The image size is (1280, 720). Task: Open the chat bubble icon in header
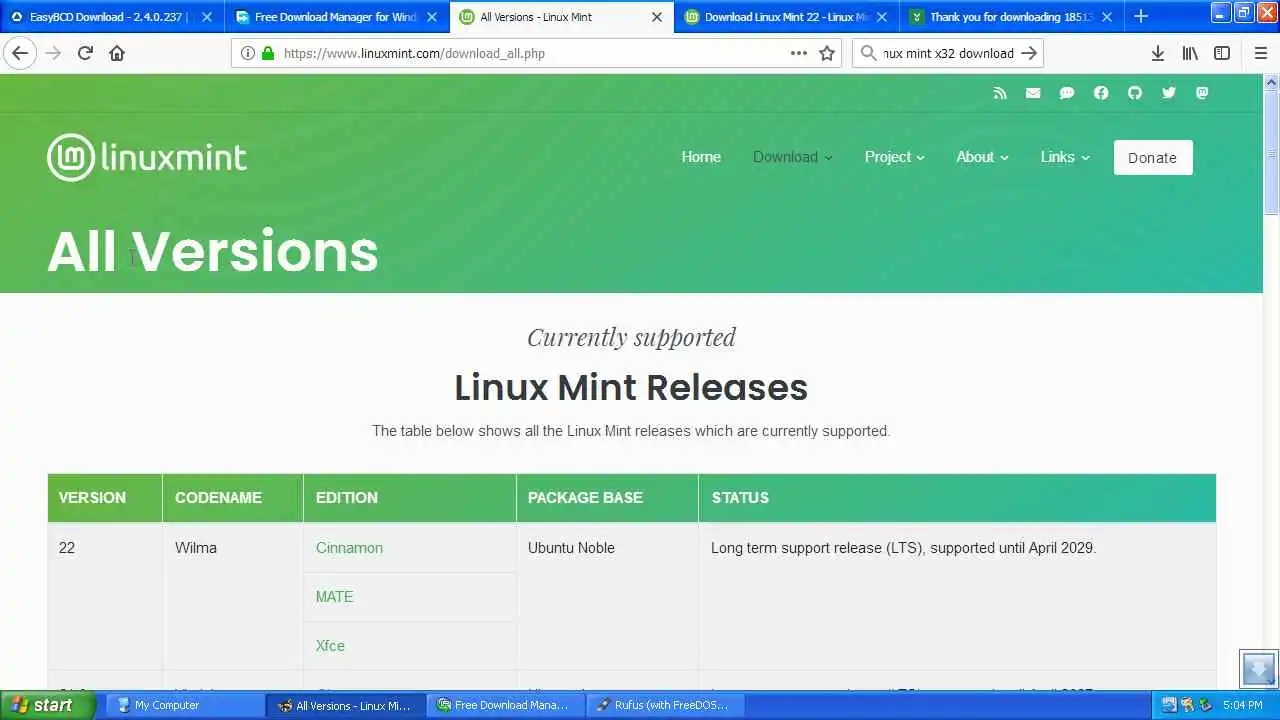point(1067,93)
